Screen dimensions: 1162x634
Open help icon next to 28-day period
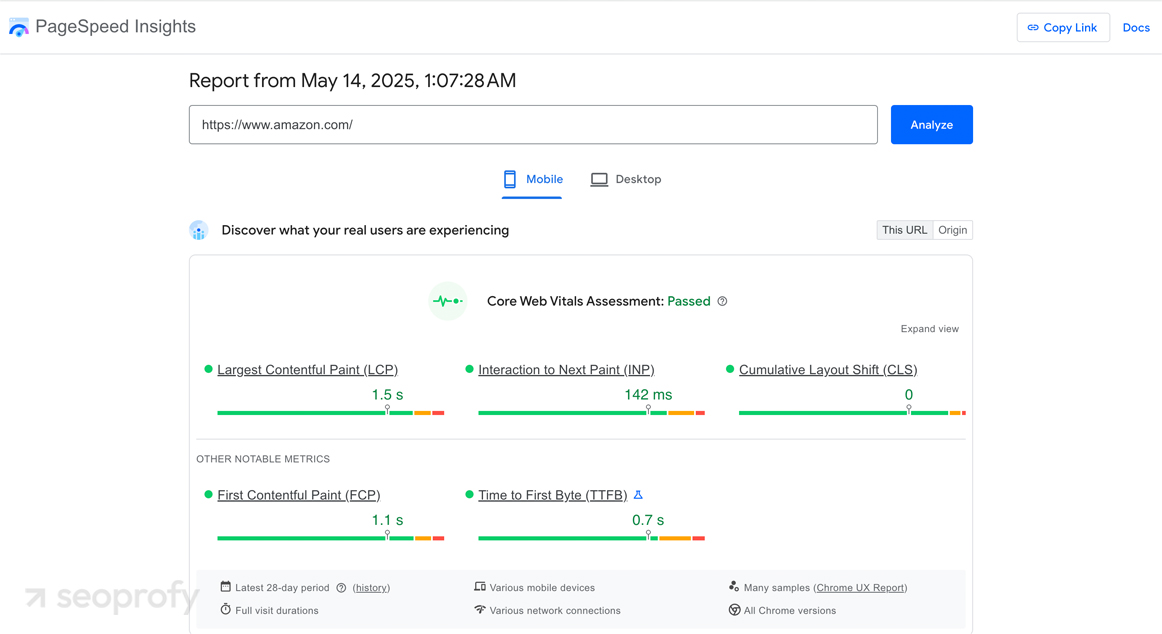tap(341, 588)
